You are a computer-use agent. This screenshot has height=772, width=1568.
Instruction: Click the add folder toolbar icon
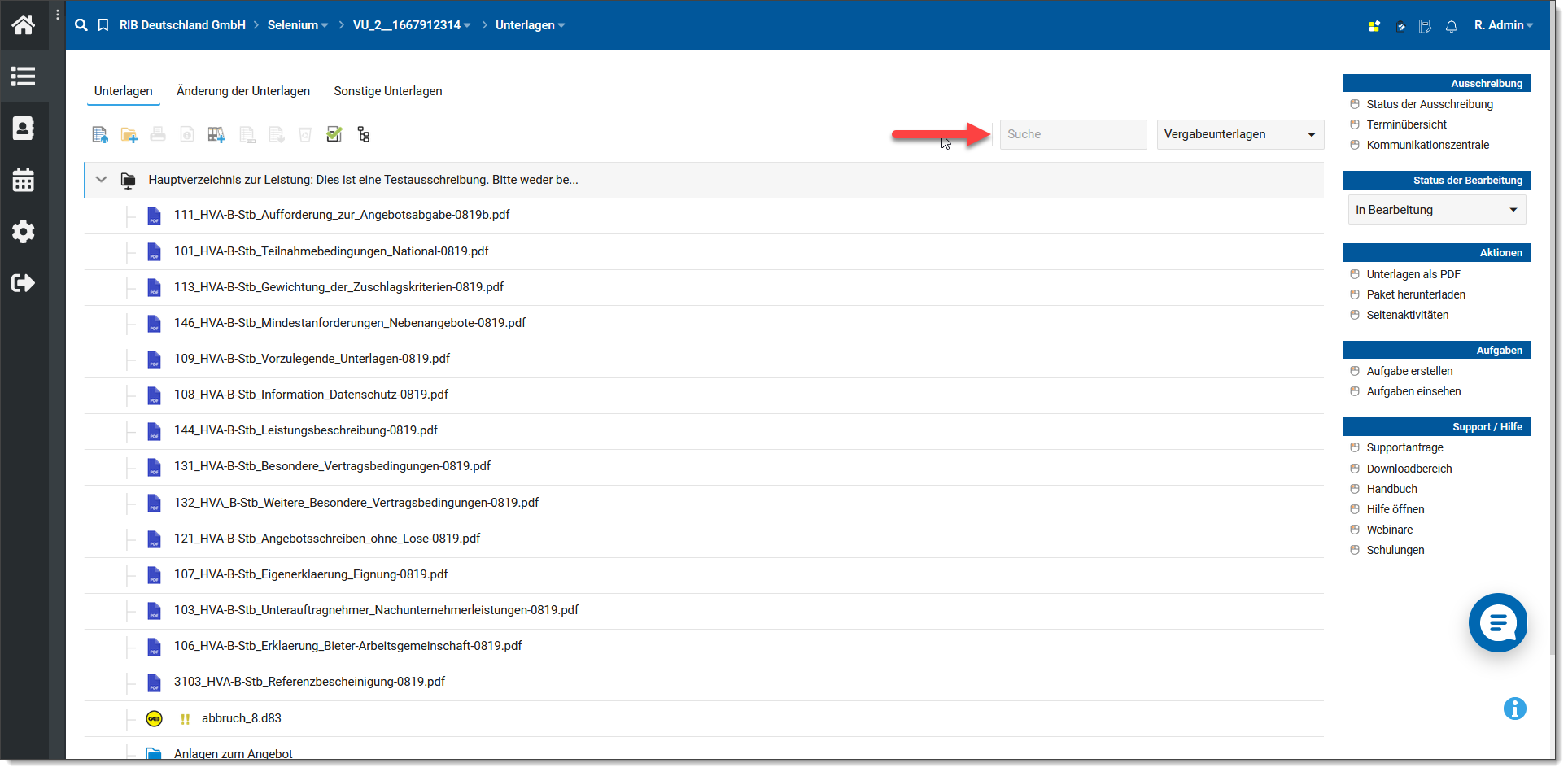129,135
